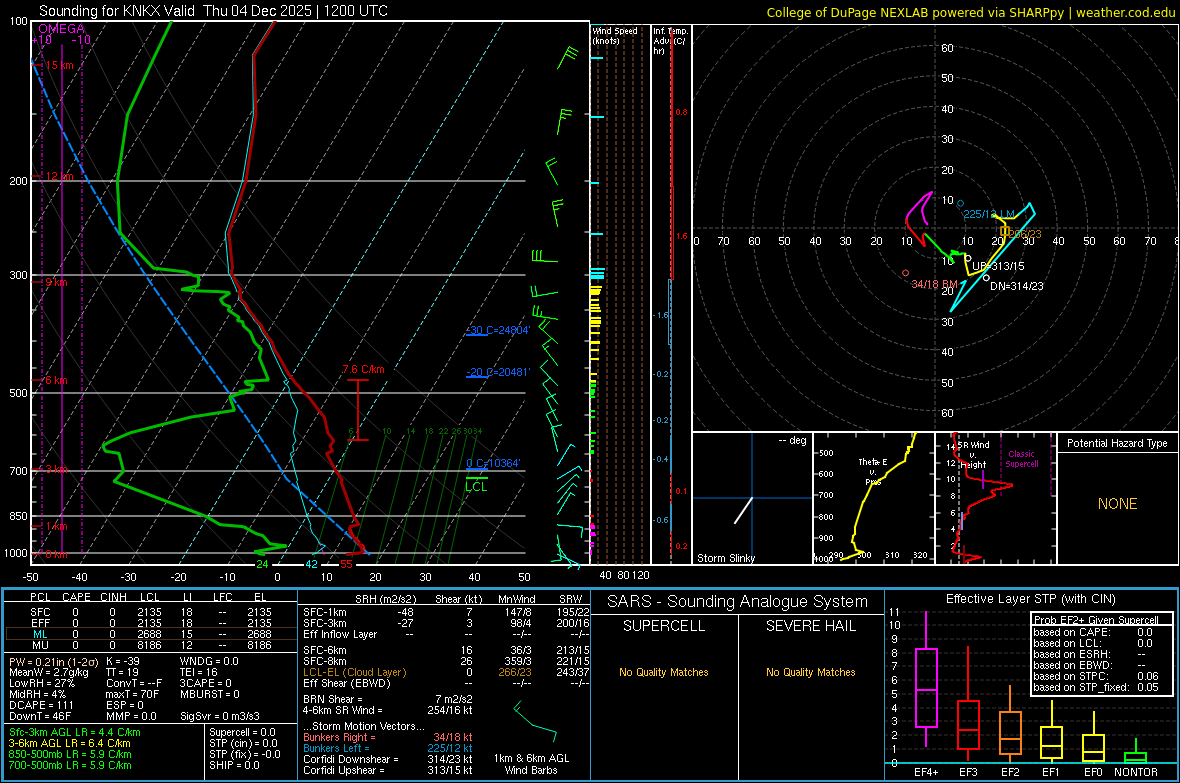Viewport: 1180px width, 783px height.
Task: Click the '1km & 6km AGL Wind Barbs' caption
Action: click(x=531, y=764)
